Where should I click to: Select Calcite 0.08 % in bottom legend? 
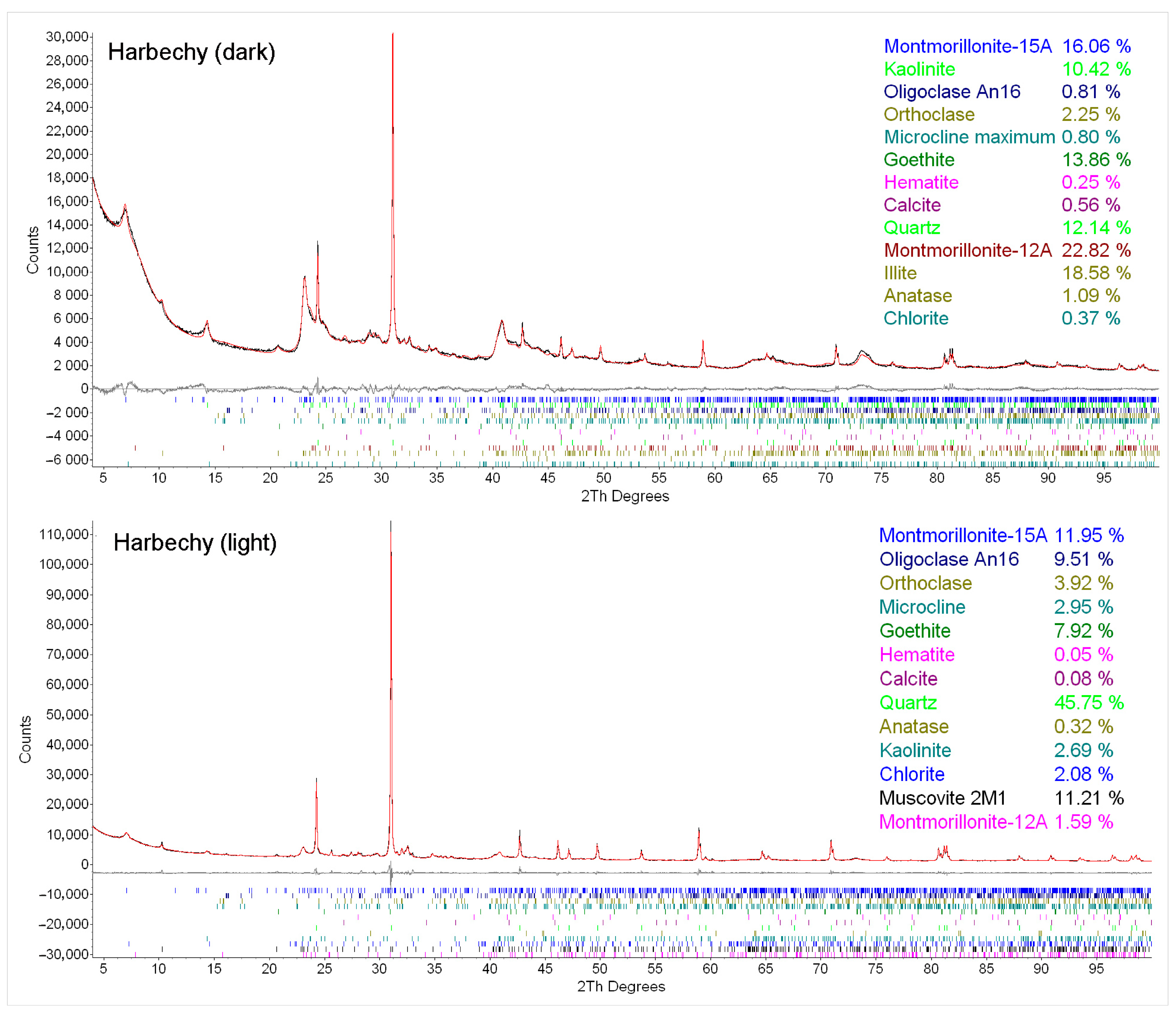(x=908, y=679)
